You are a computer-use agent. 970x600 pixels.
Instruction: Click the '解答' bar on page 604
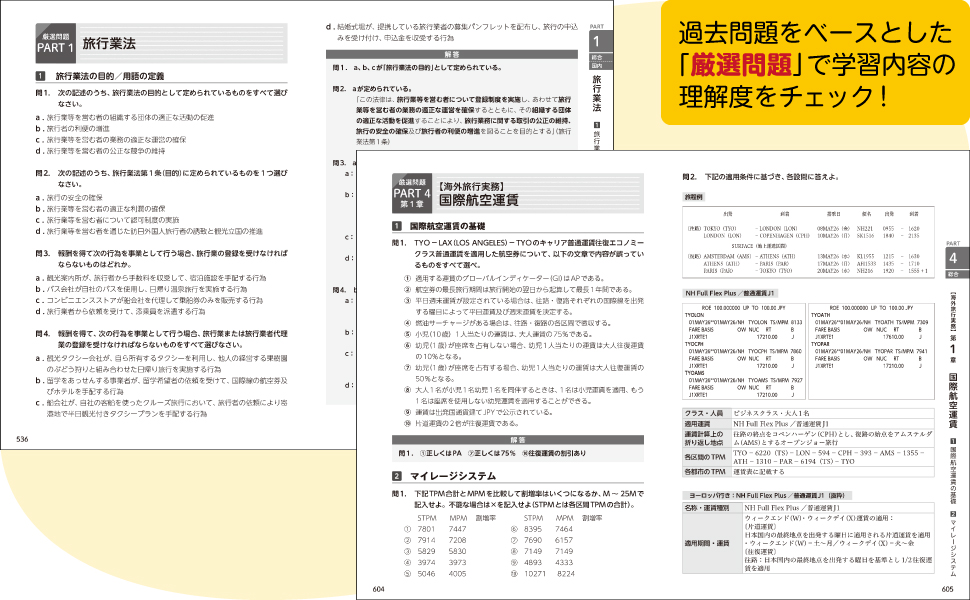(518, 440)
